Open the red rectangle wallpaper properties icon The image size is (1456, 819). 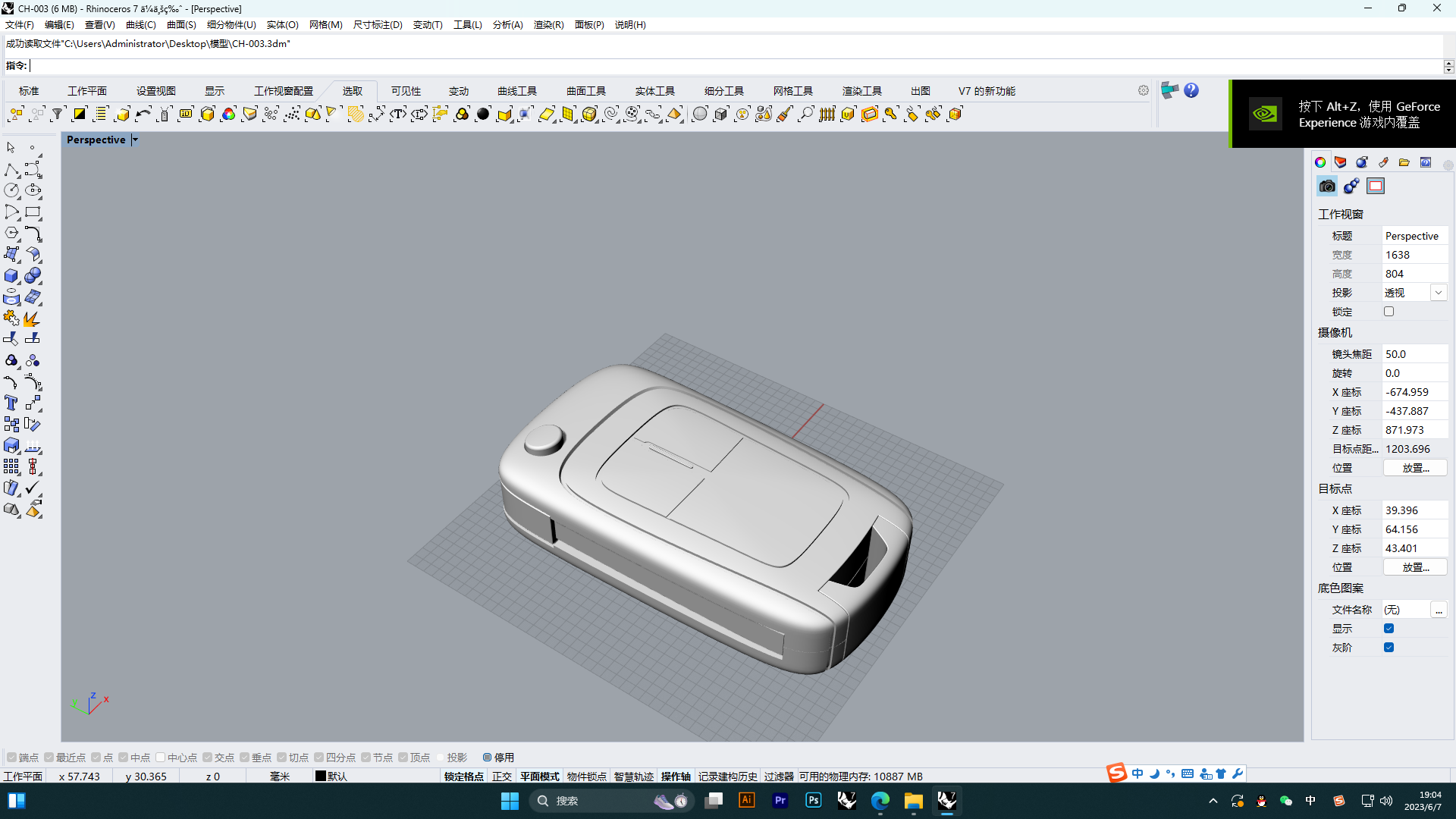coord(1376,186)
